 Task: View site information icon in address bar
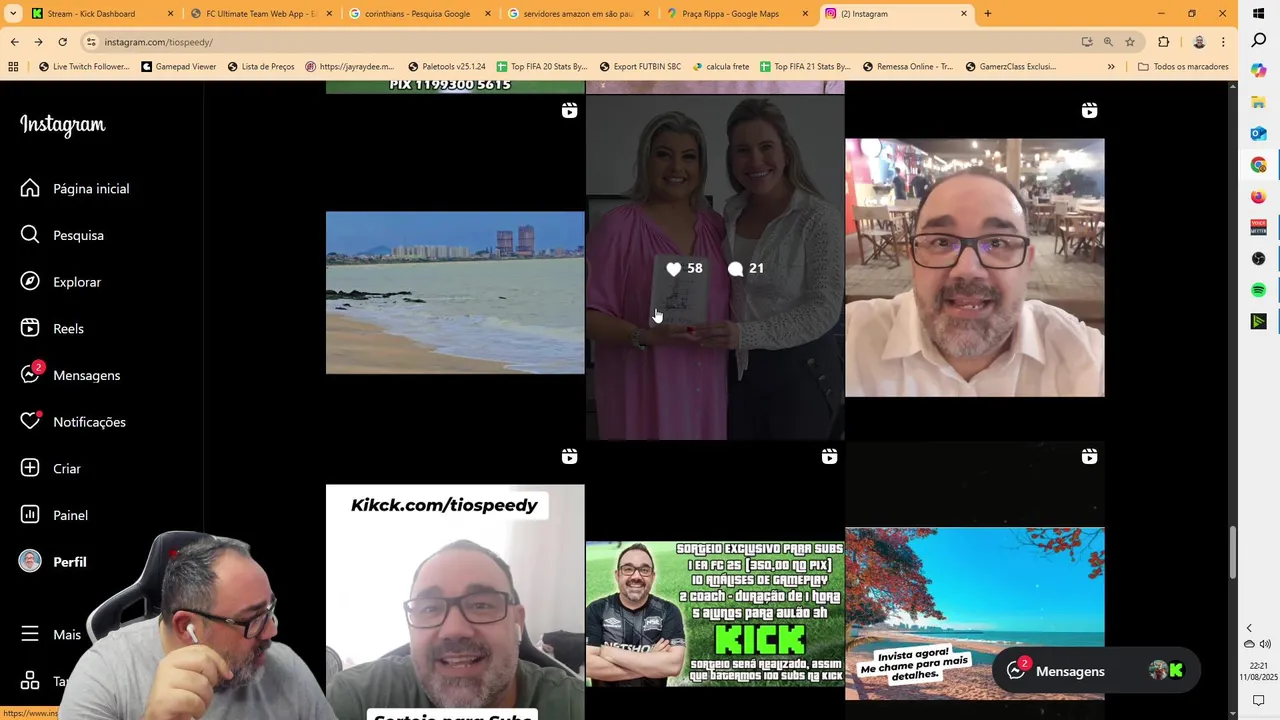91,42
